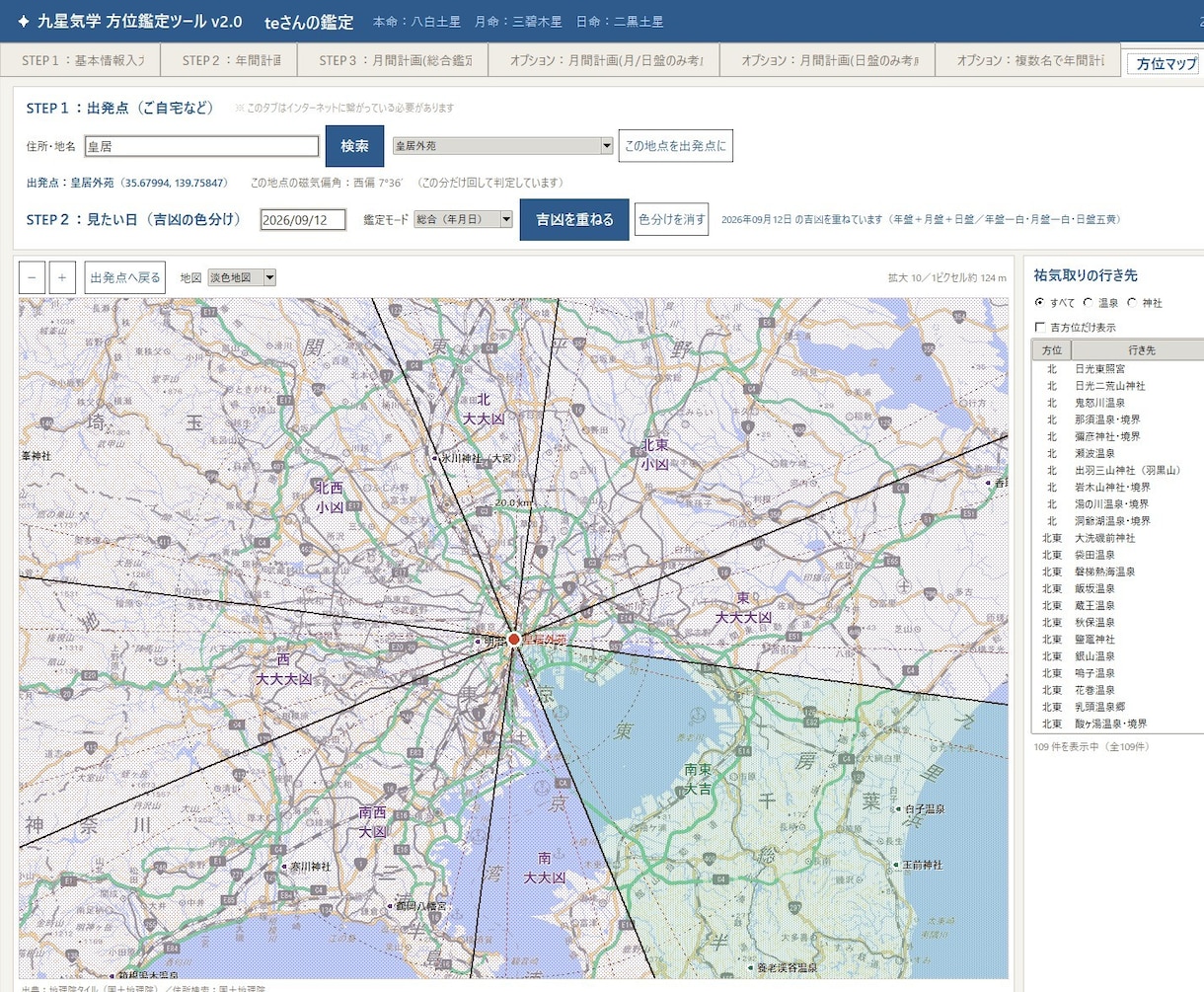The image size is (1204, 992).
Task: Click the 吉凶を重ねる button
Action: [x=574, y=219]
